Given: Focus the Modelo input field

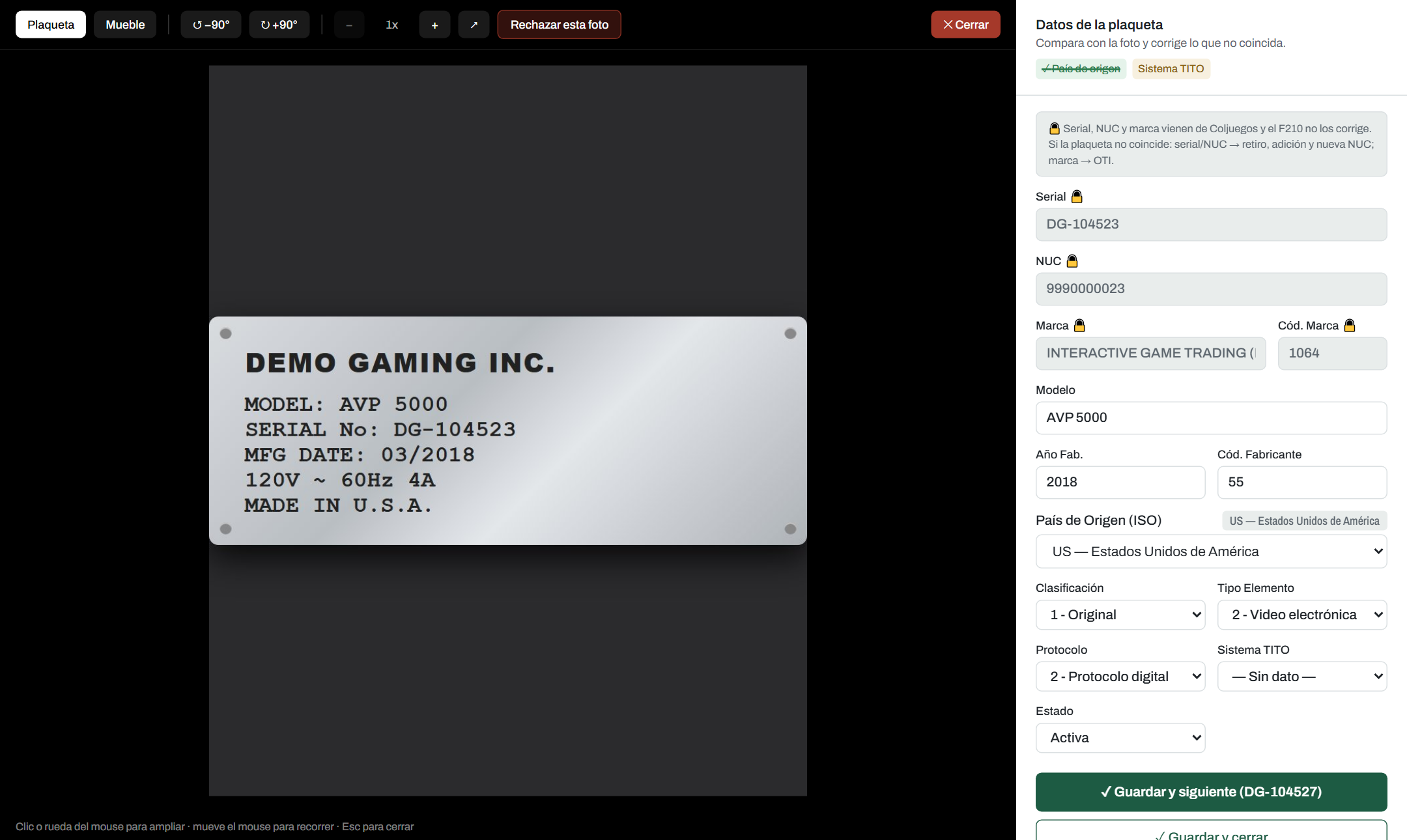Looking at the screenshot, I should pos(1211,418).
